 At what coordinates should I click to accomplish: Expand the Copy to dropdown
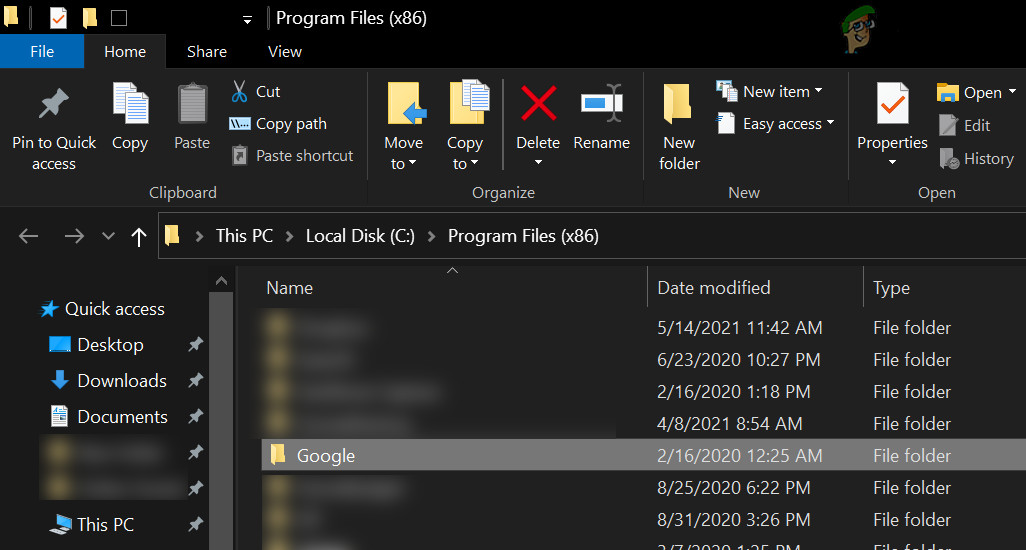(x=464, y=164)
